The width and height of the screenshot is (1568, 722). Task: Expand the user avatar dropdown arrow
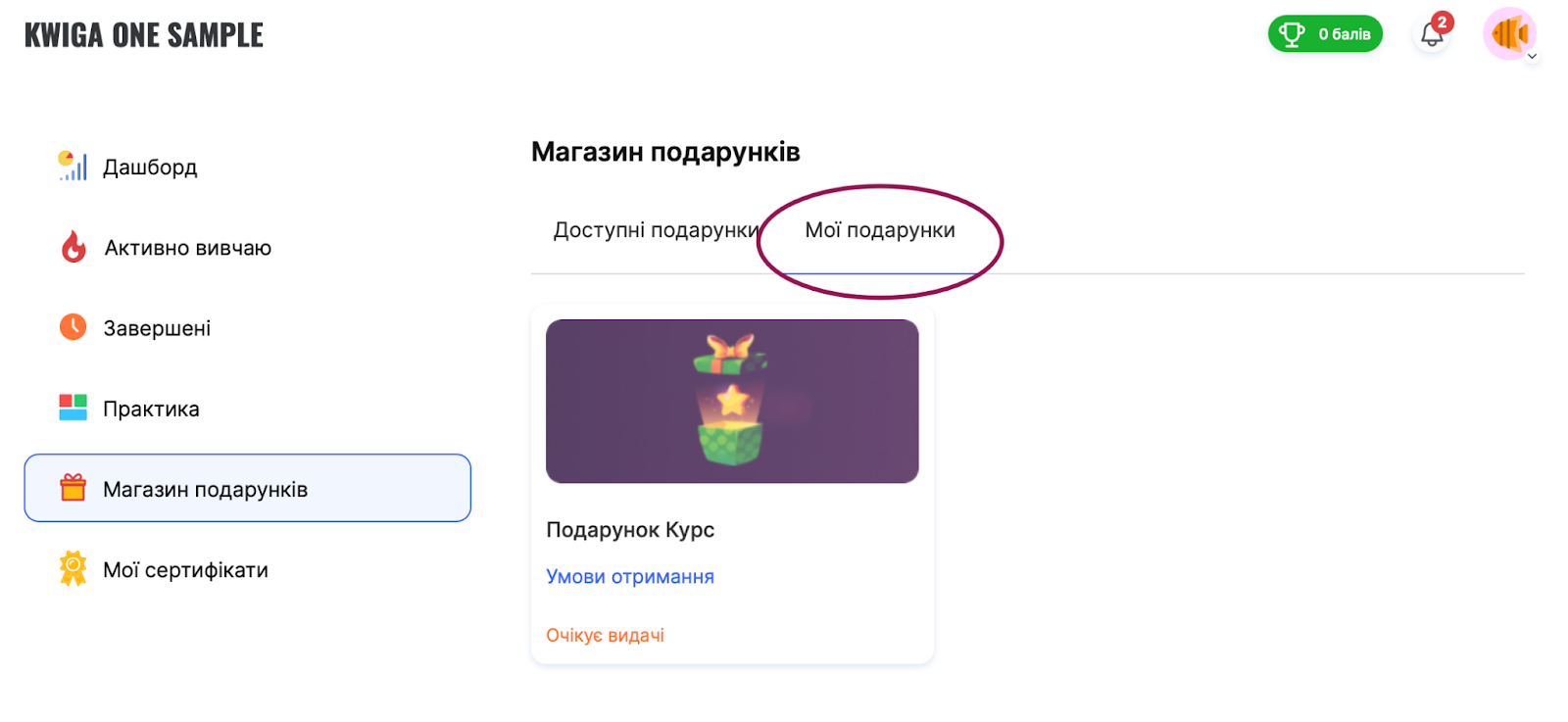[1532, 57]
